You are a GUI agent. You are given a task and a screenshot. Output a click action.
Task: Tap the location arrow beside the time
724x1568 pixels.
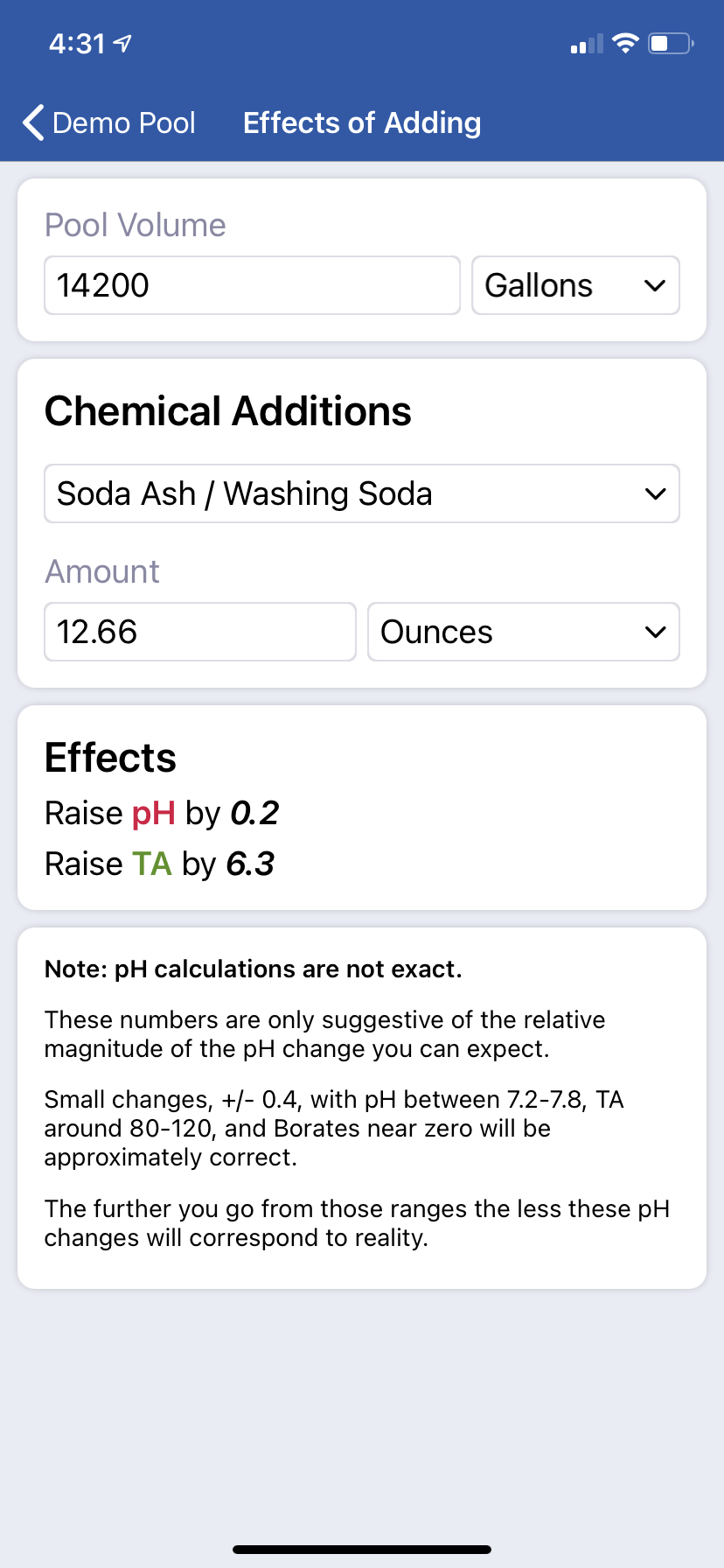(123, 43)
